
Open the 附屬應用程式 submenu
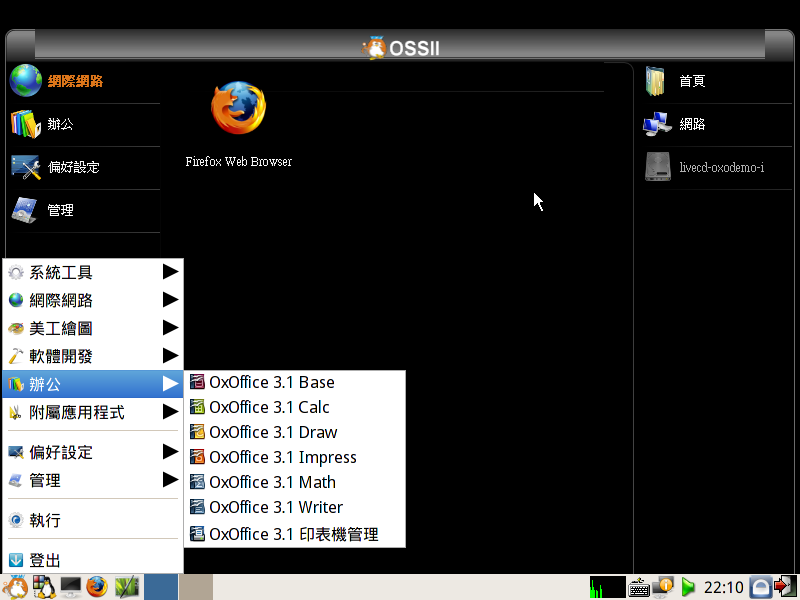click(x=92, y=412)
